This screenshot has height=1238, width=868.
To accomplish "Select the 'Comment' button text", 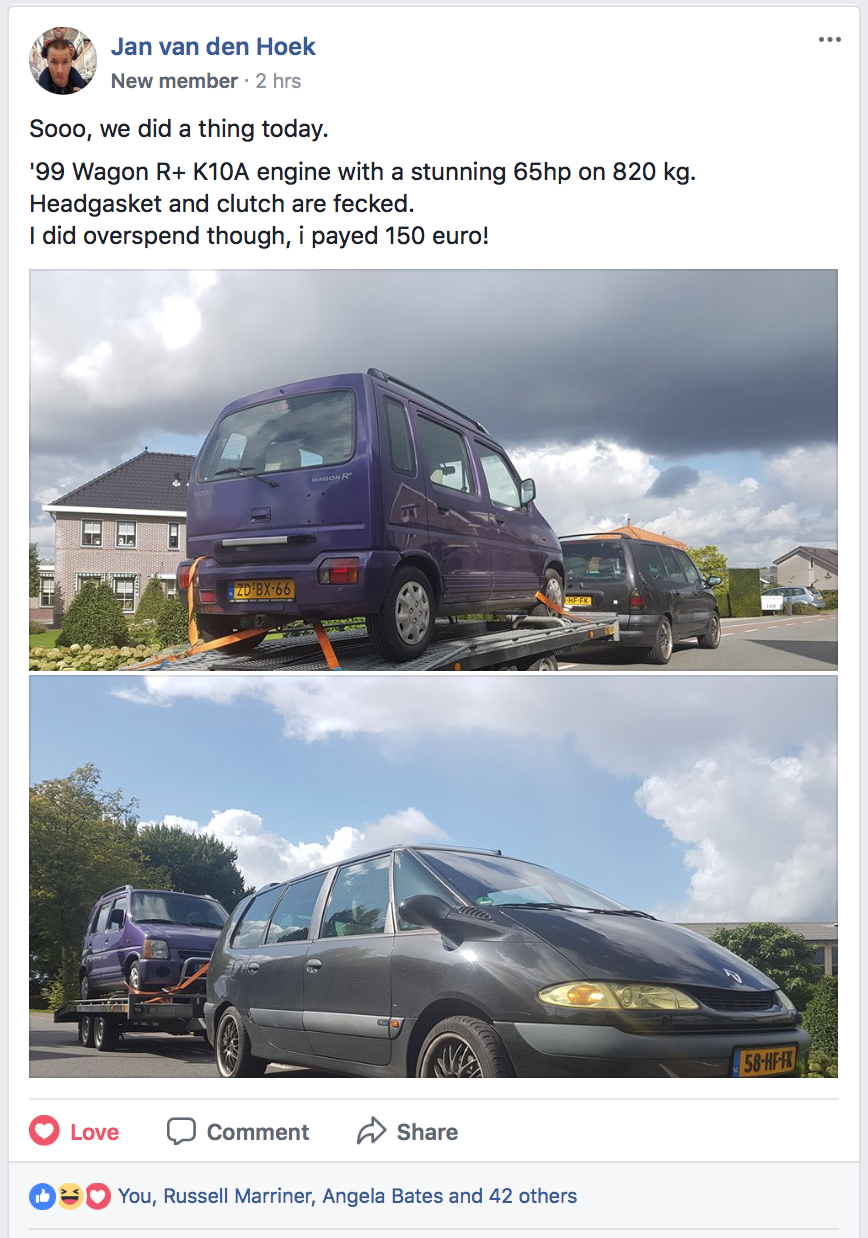I will pyautogui.click(x=258, y=1132).
